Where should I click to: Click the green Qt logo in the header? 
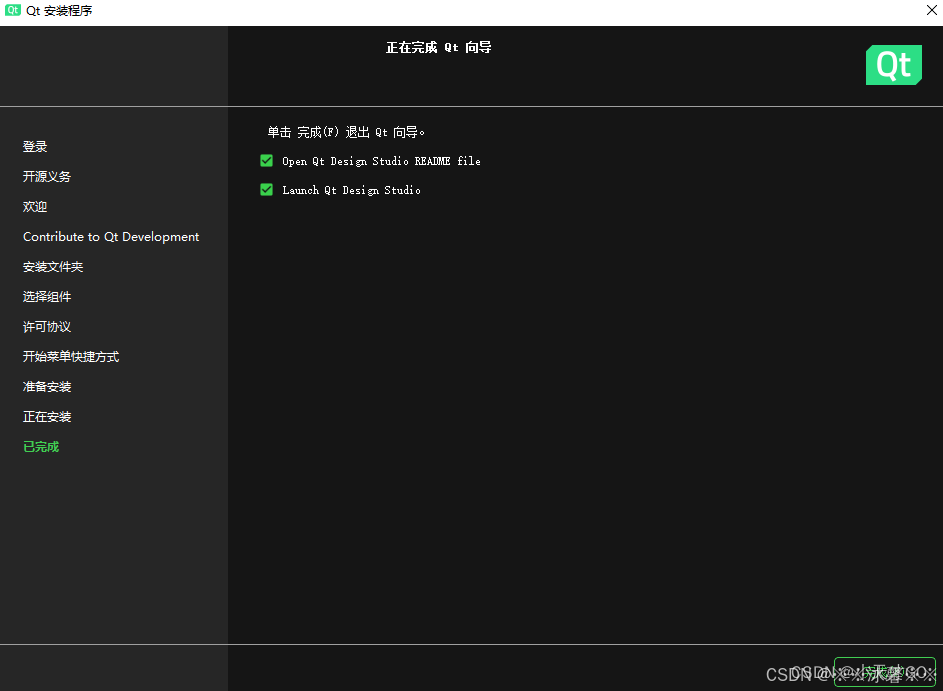pos(894,65)
